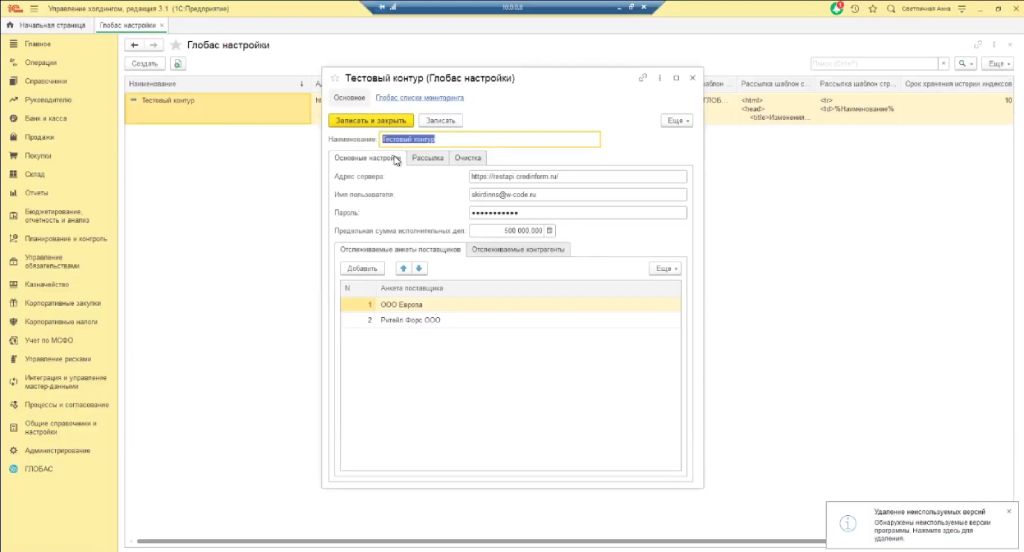
Task: Switch to the Рассылка tab
Action: (427, 158)
